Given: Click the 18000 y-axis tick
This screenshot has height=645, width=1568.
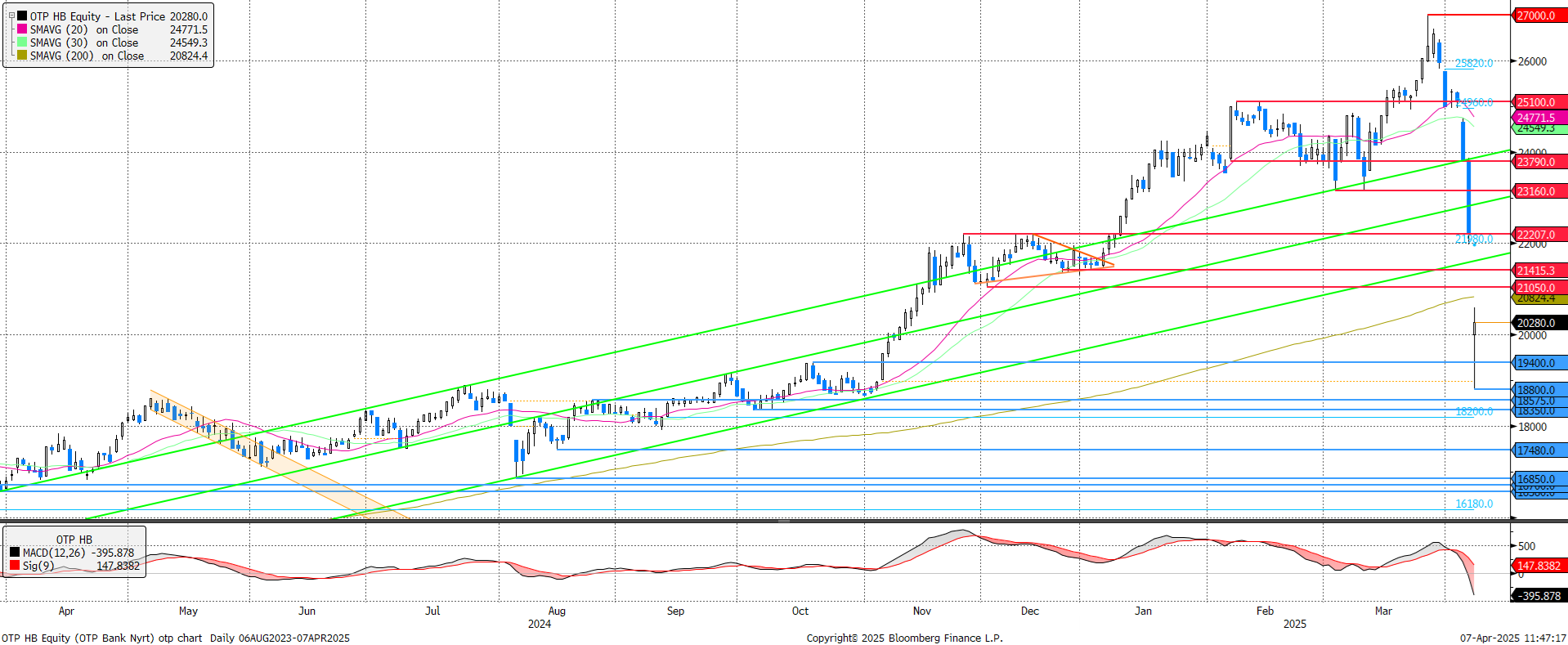Looking at the screenshot, I should tap(1532, 427).
